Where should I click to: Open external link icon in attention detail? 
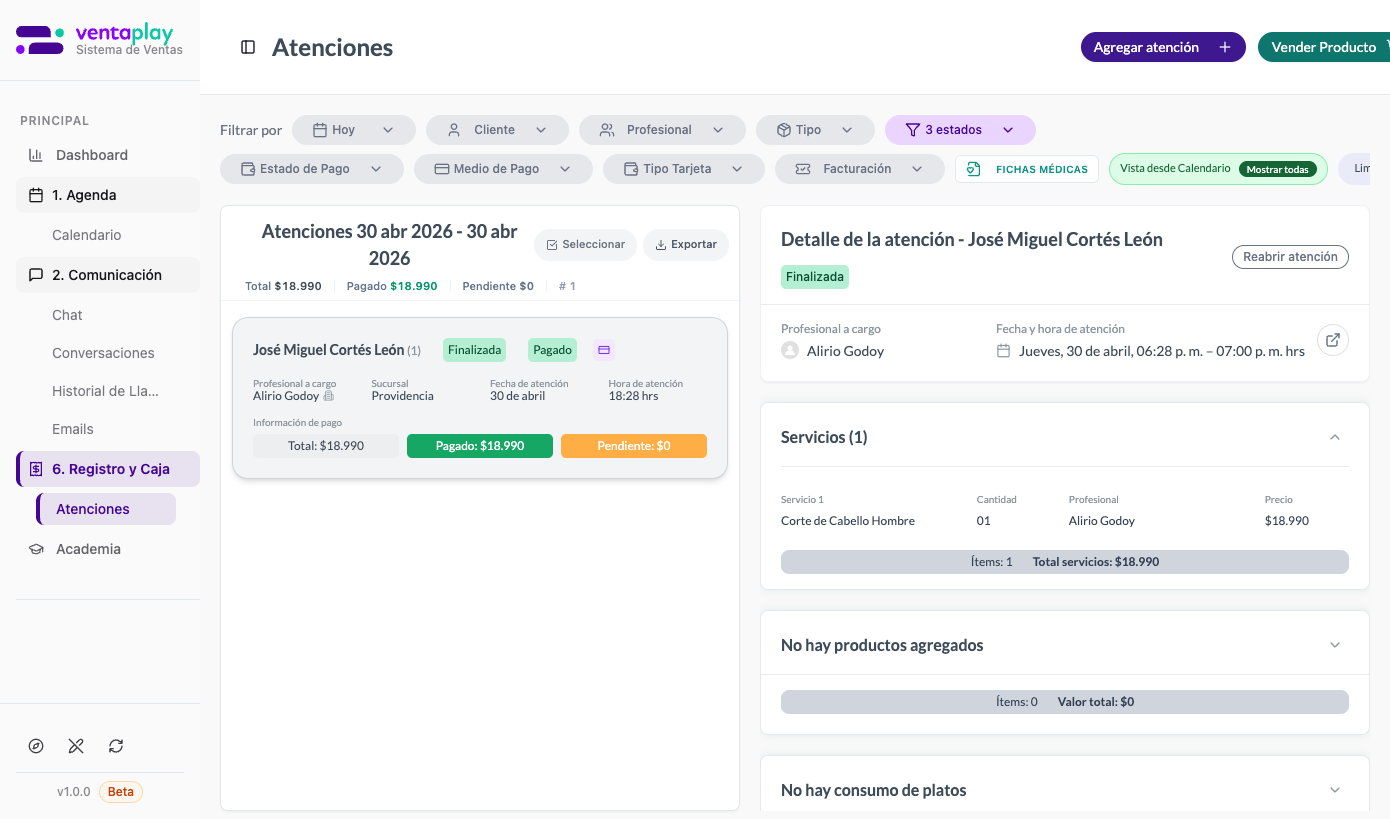(1333, 340)
